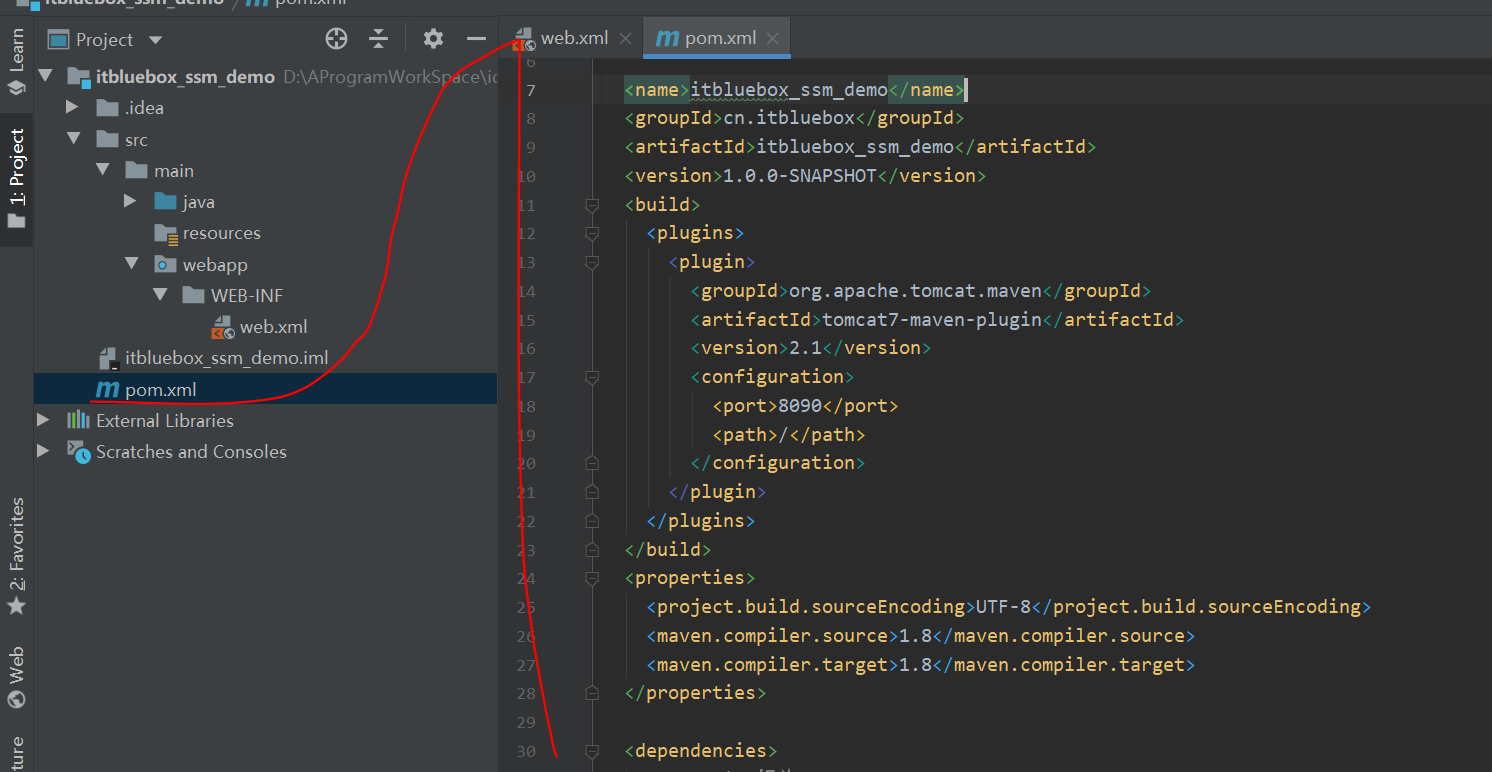Viewport: 1492px width, 772px height.
Task: Select pom.xml in the project tree
Action: click(161, 389)
